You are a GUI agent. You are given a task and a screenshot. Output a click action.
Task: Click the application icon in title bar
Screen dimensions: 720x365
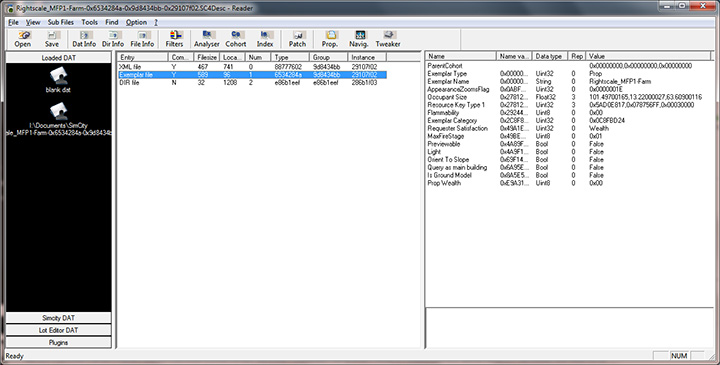9,8
